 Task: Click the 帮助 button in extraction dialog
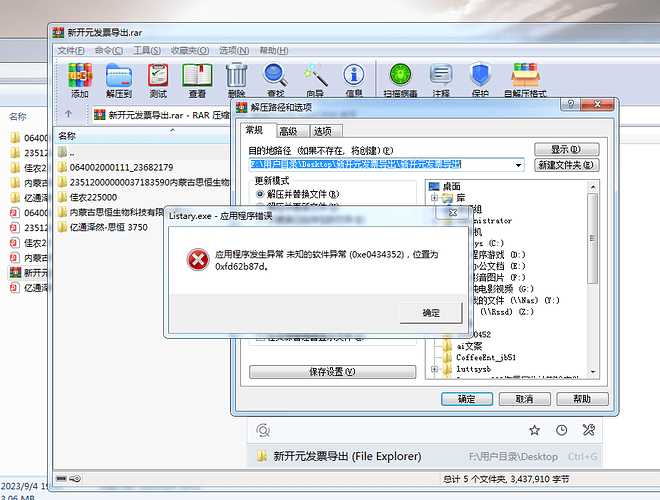pos(582,399)
